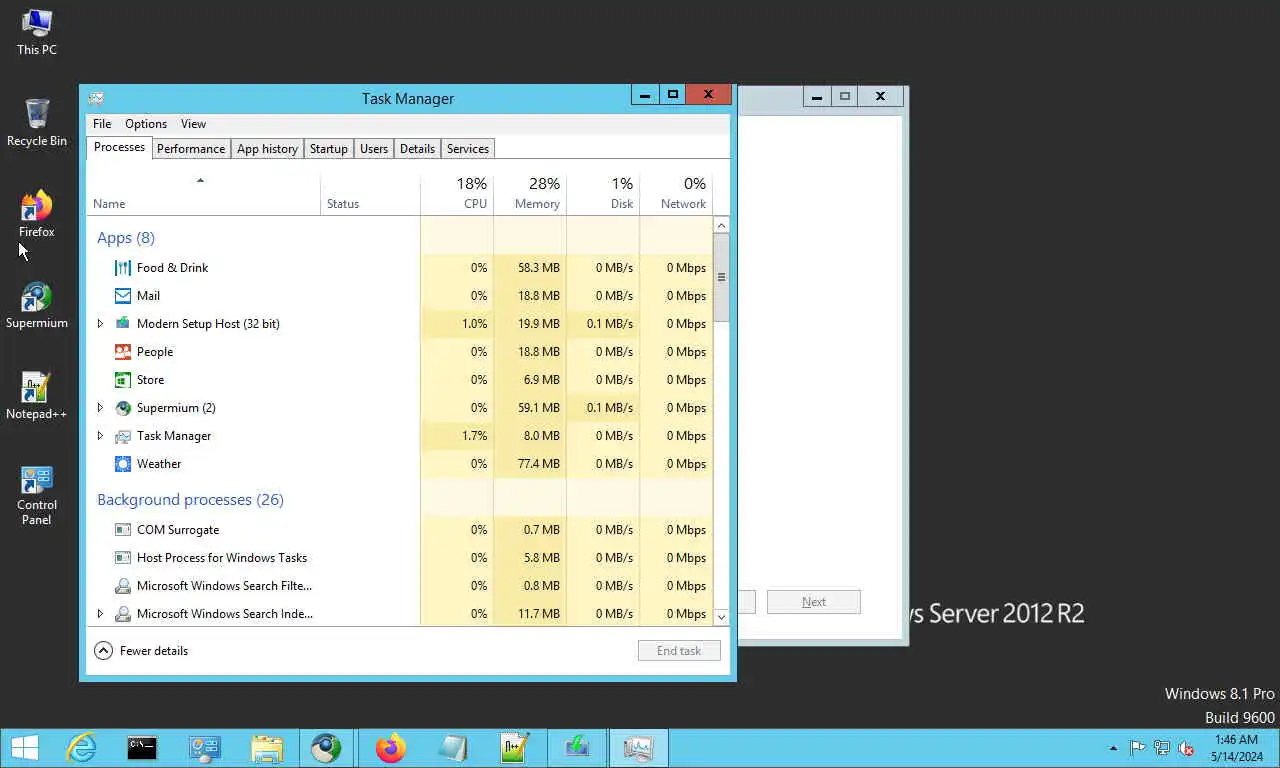The width and height of the screenshot is (1280, 768).
Task: Click Microsoft Windows Search Indexer icon
Action: (123, 614)
